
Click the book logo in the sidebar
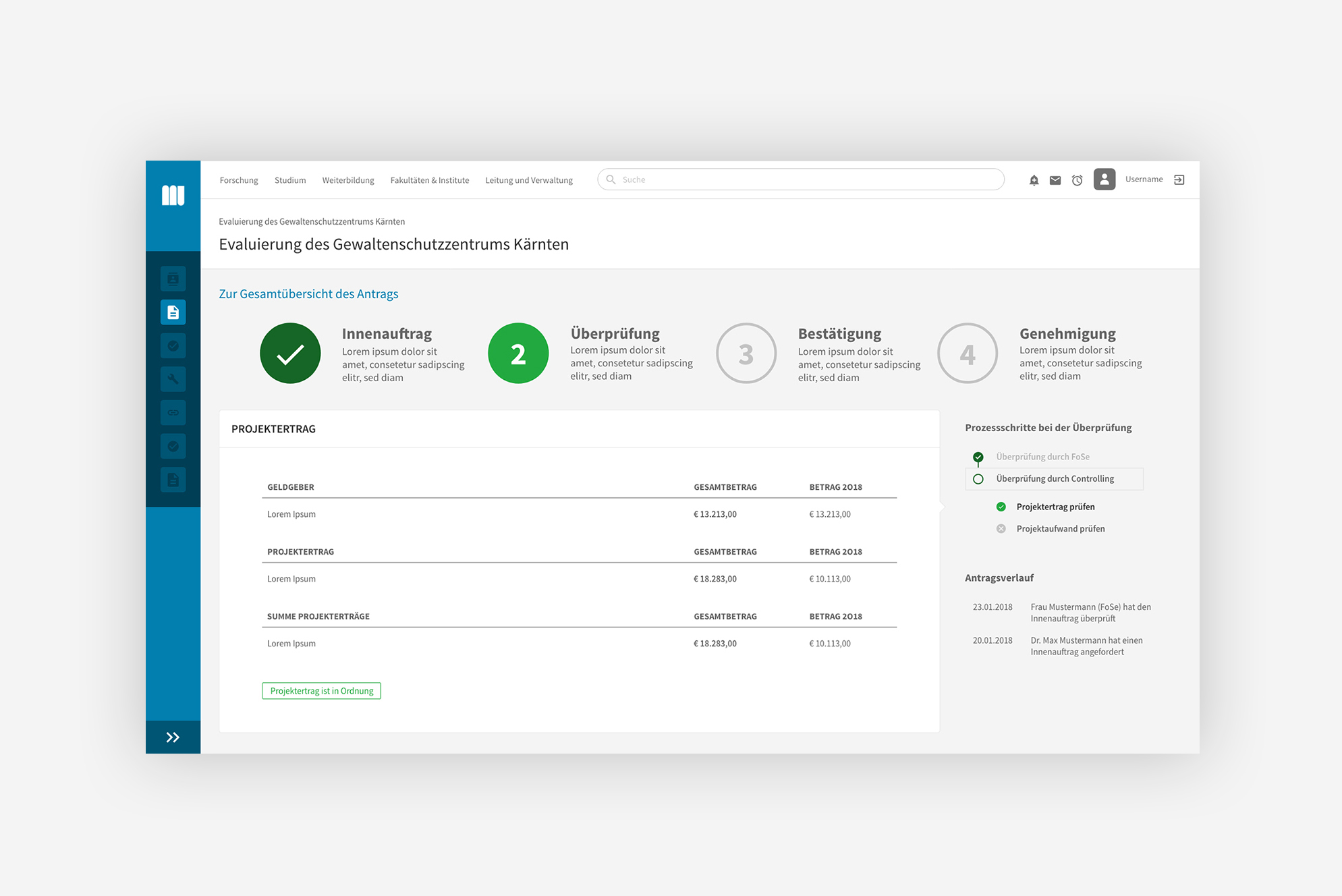[x=173, y=195]
